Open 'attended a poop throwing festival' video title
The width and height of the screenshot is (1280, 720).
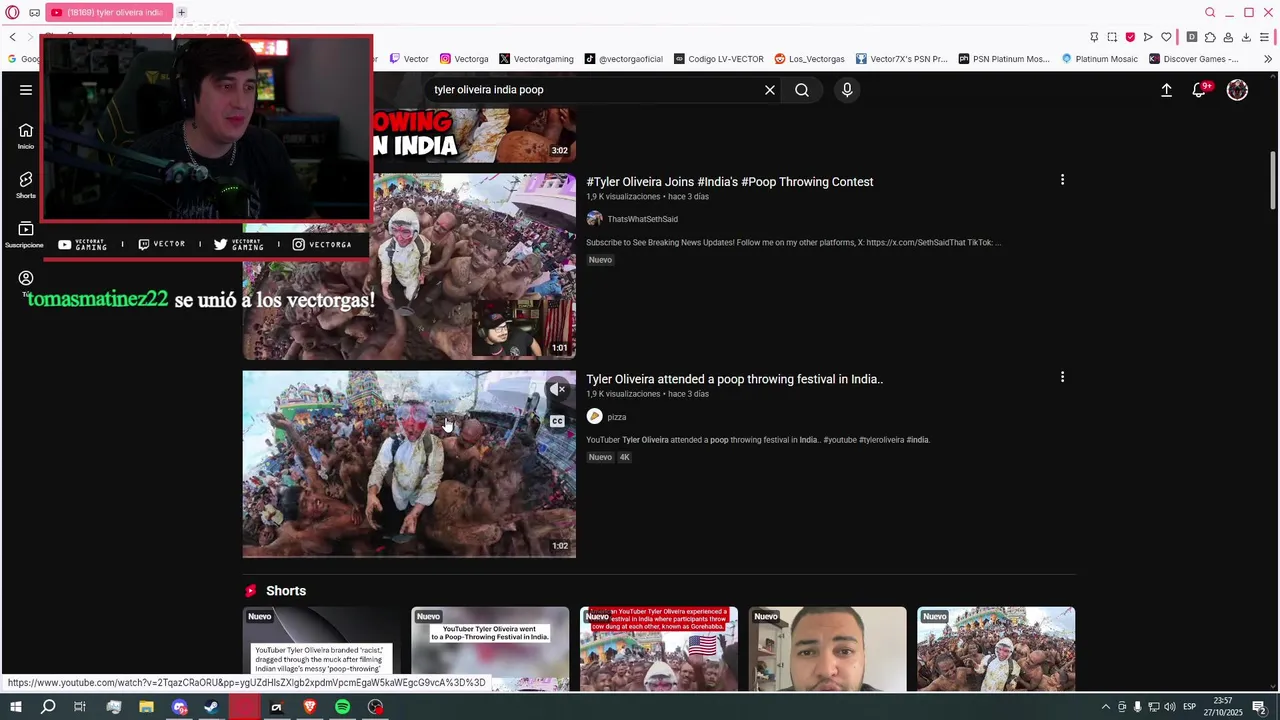point(735,379)
